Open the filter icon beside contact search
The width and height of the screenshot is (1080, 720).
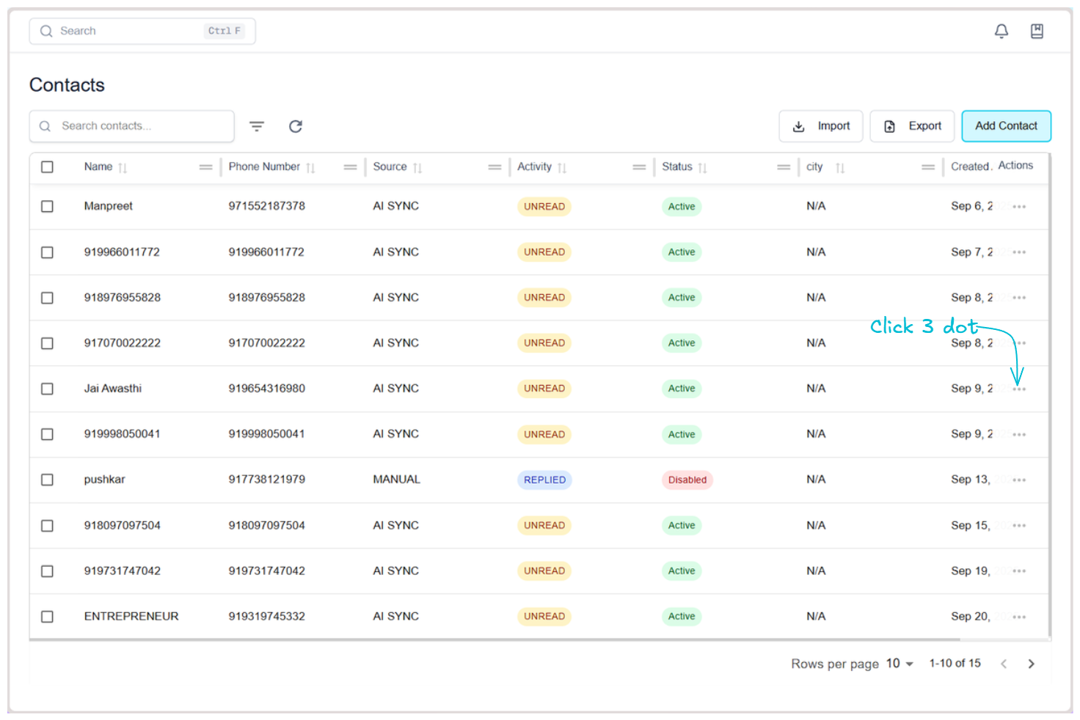coord(257,126)
